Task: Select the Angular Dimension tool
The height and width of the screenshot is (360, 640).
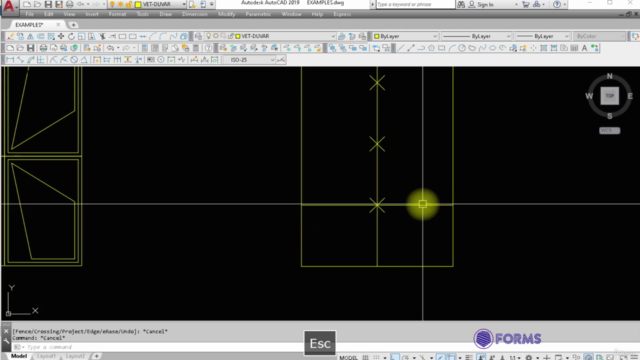Action: click(x=84, y=60)
